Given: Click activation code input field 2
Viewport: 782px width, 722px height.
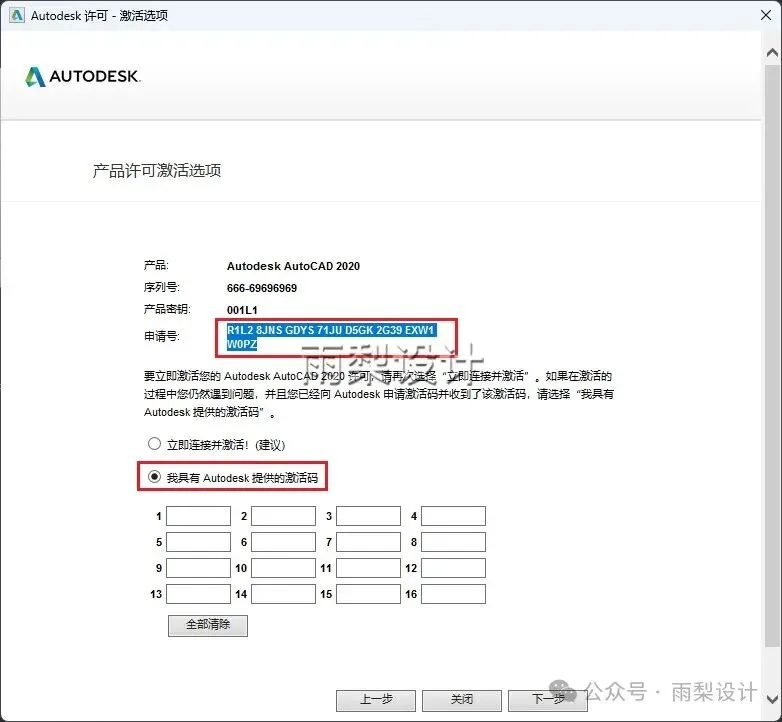Looking at the screenshot, I should (x=283, y=516).
